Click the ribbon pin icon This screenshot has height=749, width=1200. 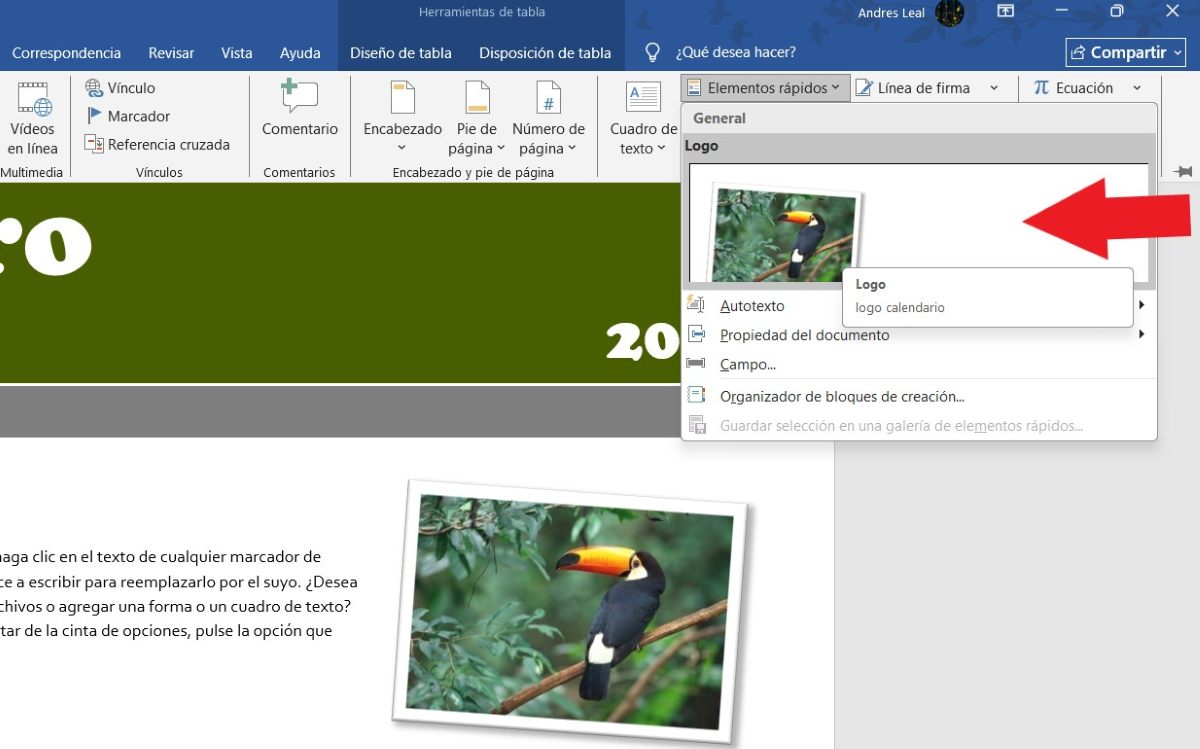click(x=1182, y=172)
